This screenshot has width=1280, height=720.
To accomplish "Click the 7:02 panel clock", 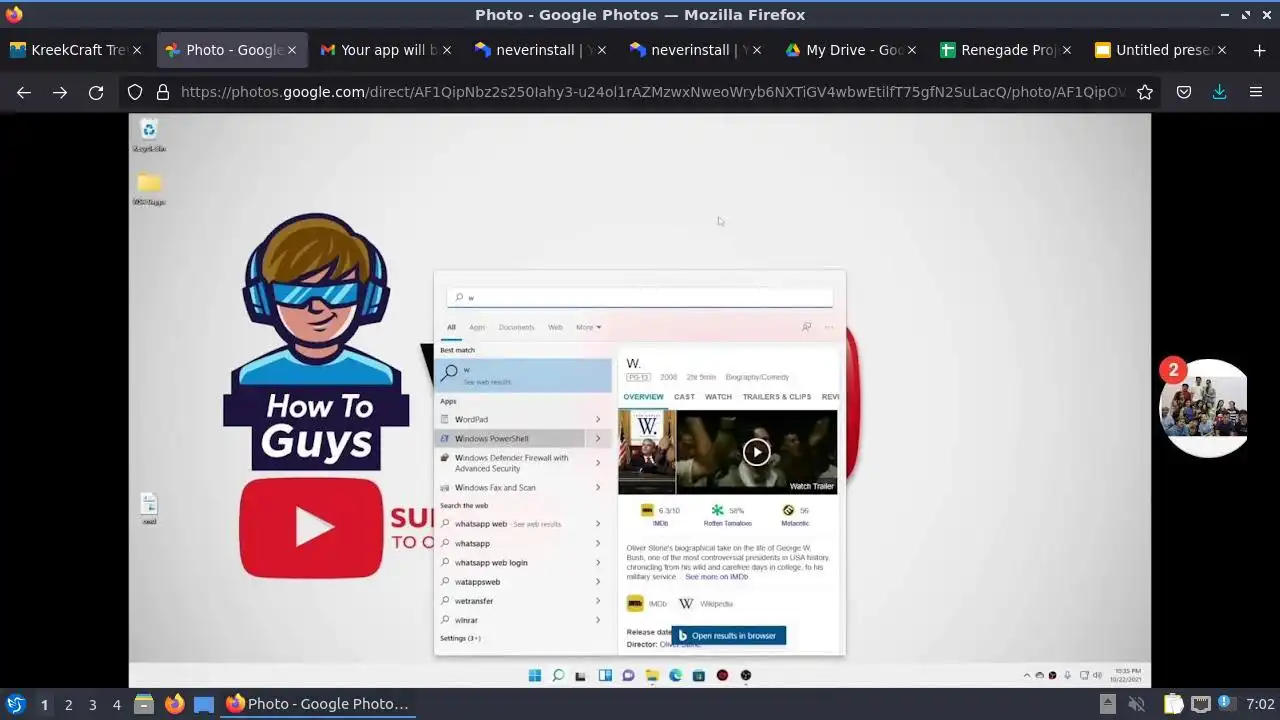I will click(1260, 704).
